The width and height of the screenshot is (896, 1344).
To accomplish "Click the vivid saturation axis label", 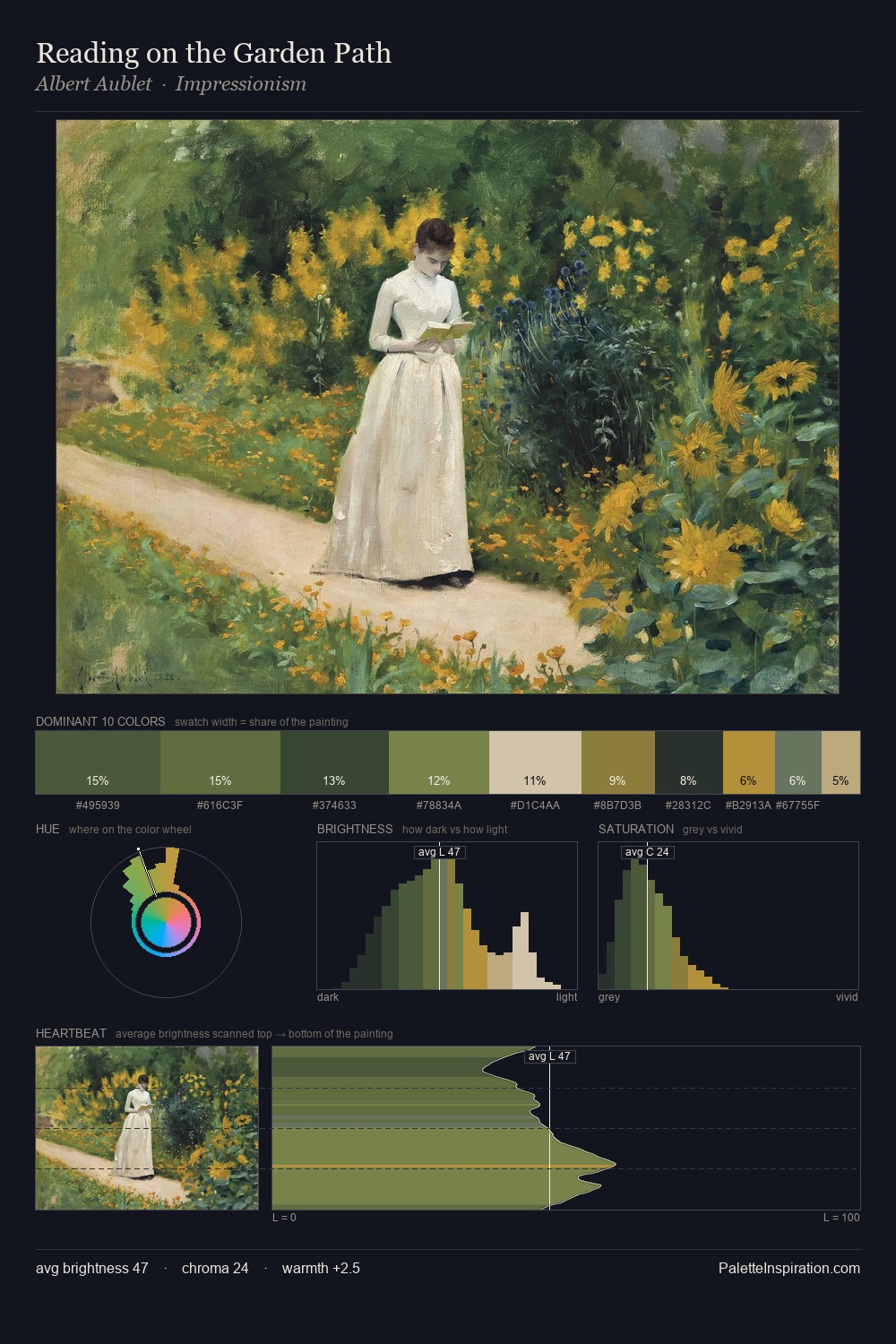I will point(847,997).
